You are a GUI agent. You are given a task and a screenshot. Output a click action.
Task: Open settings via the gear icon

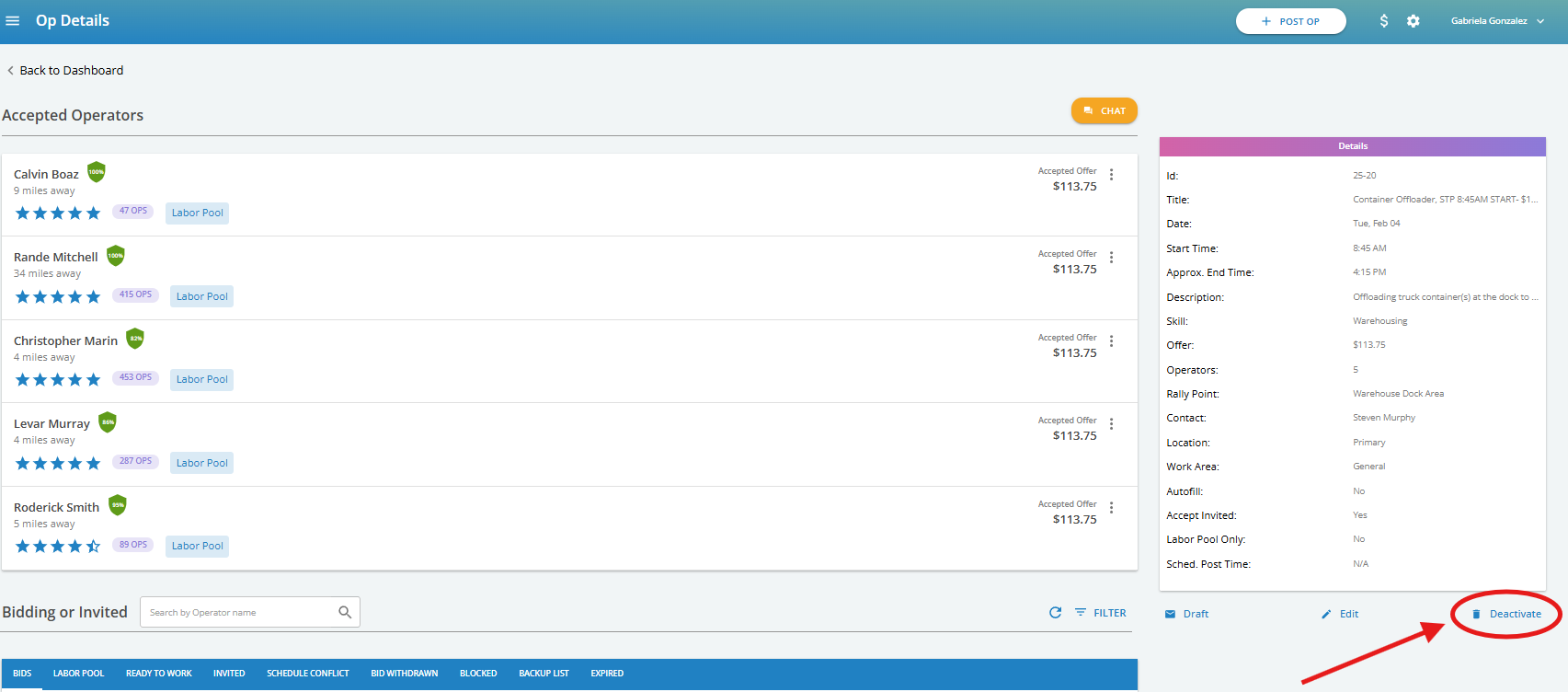point(1413,20)
